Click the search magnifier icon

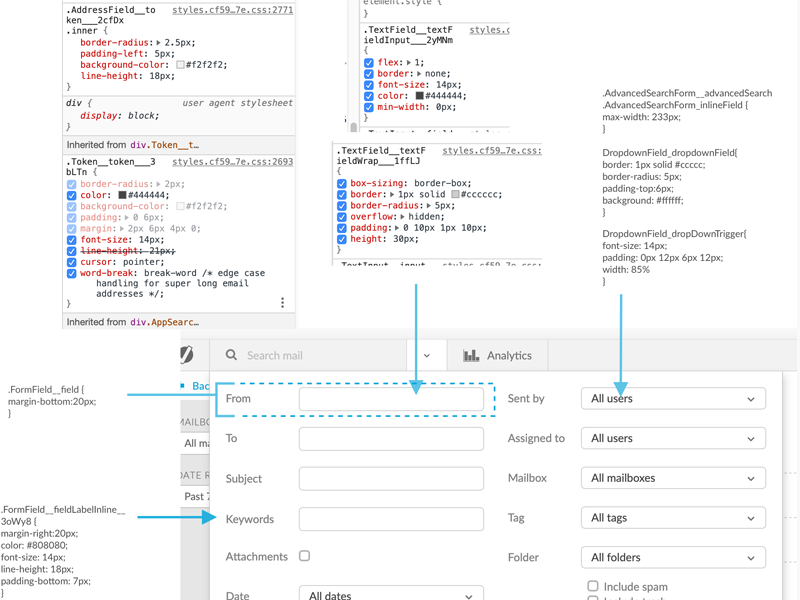click(231, 355)
